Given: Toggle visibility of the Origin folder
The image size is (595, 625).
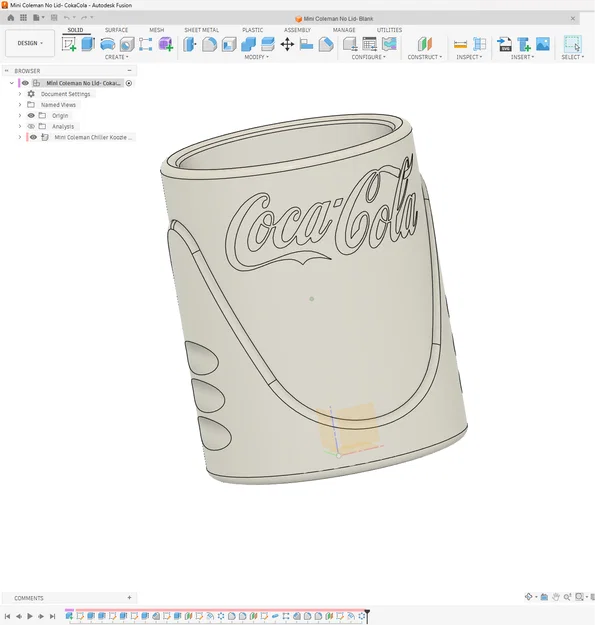Looking at the screenshot, I should click(31, 116).
